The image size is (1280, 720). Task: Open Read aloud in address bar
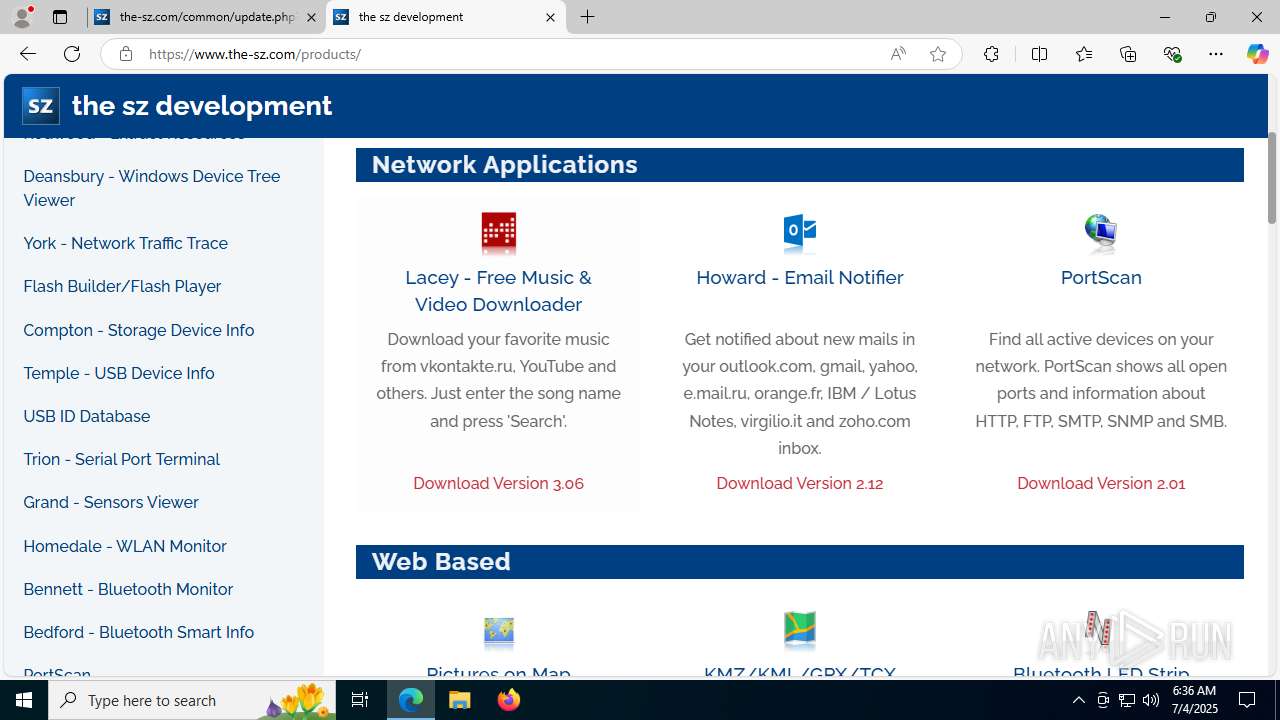(x=898, y=54)
